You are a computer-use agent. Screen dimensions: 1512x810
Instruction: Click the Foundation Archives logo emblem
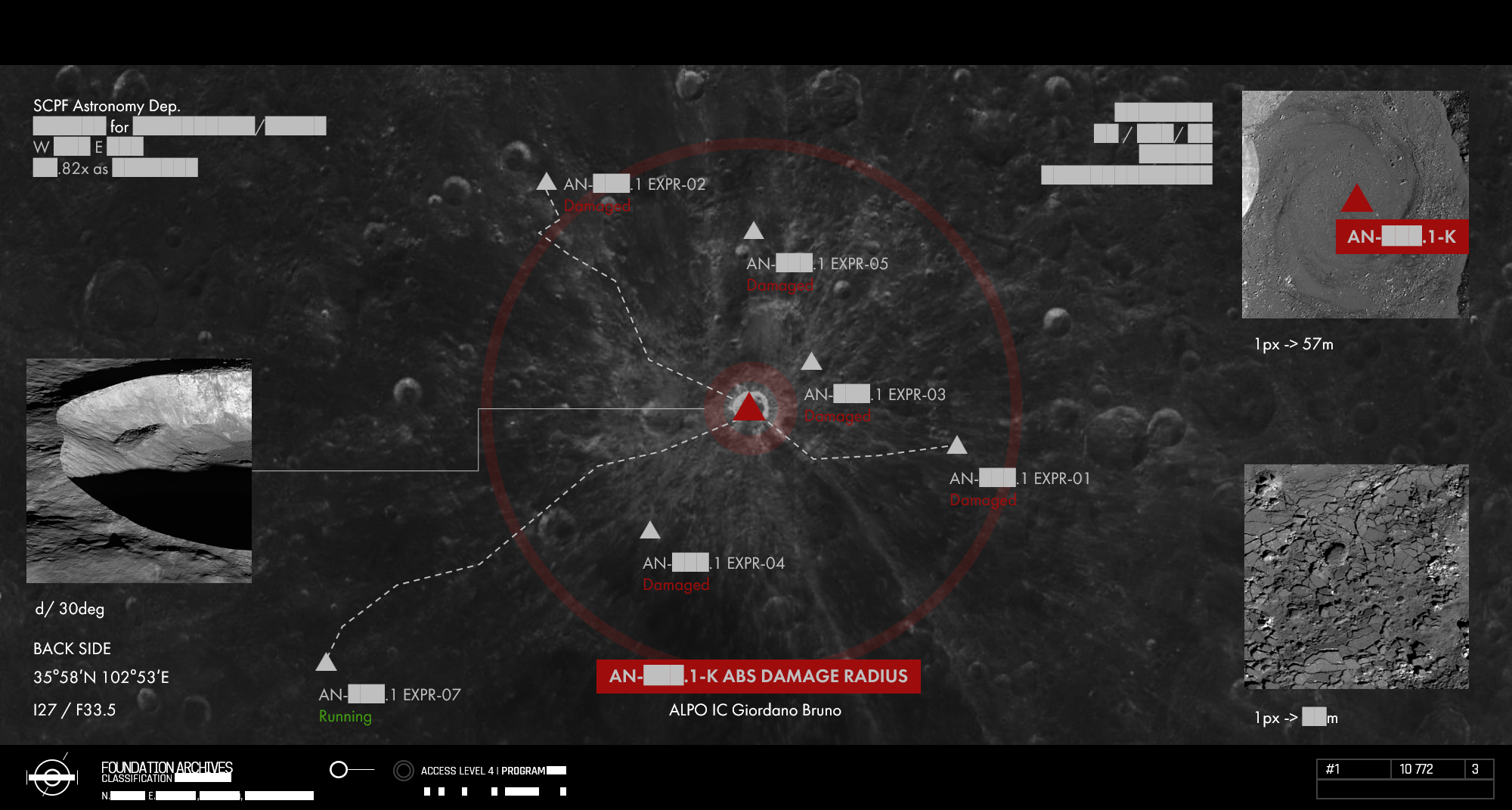[51, 777]
